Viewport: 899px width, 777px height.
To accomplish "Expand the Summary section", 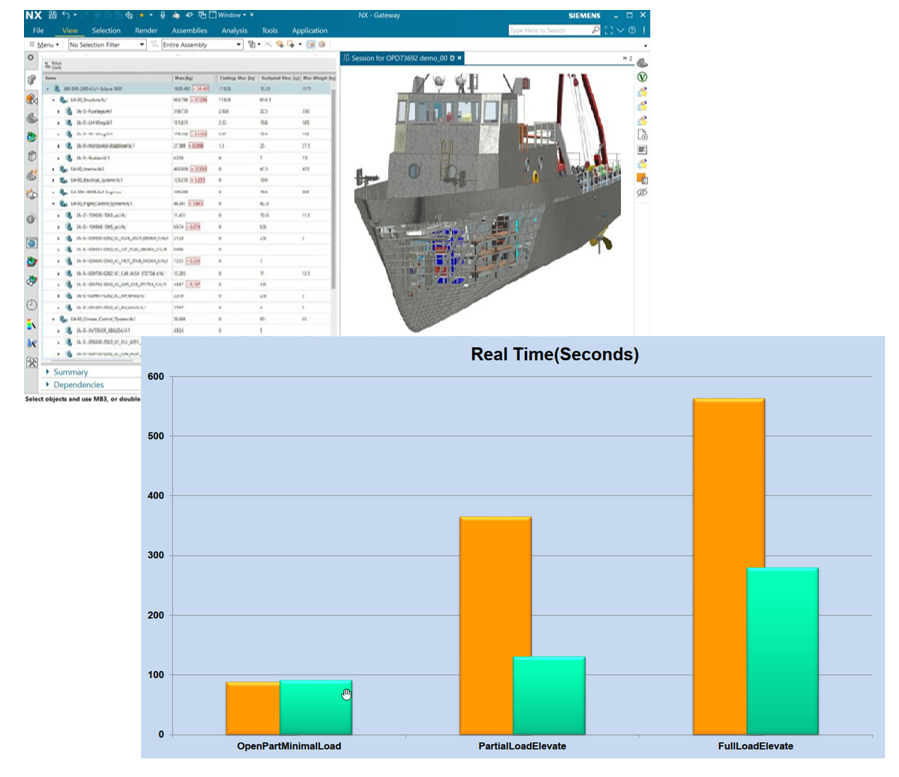I will click(x=70, y=372).
